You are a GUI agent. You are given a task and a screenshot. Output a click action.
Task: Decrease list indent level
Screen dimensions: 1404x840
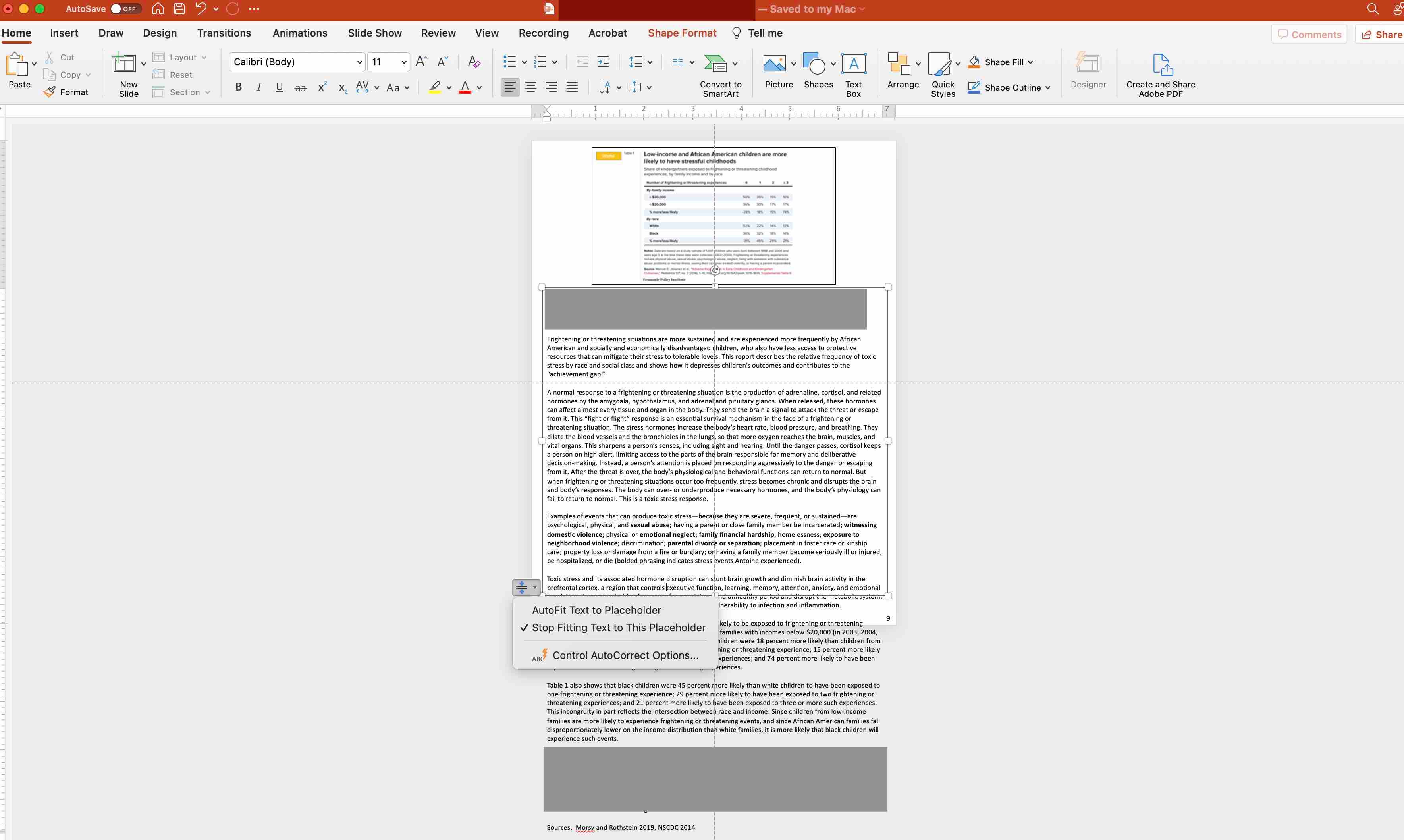(x=582, y=62)
